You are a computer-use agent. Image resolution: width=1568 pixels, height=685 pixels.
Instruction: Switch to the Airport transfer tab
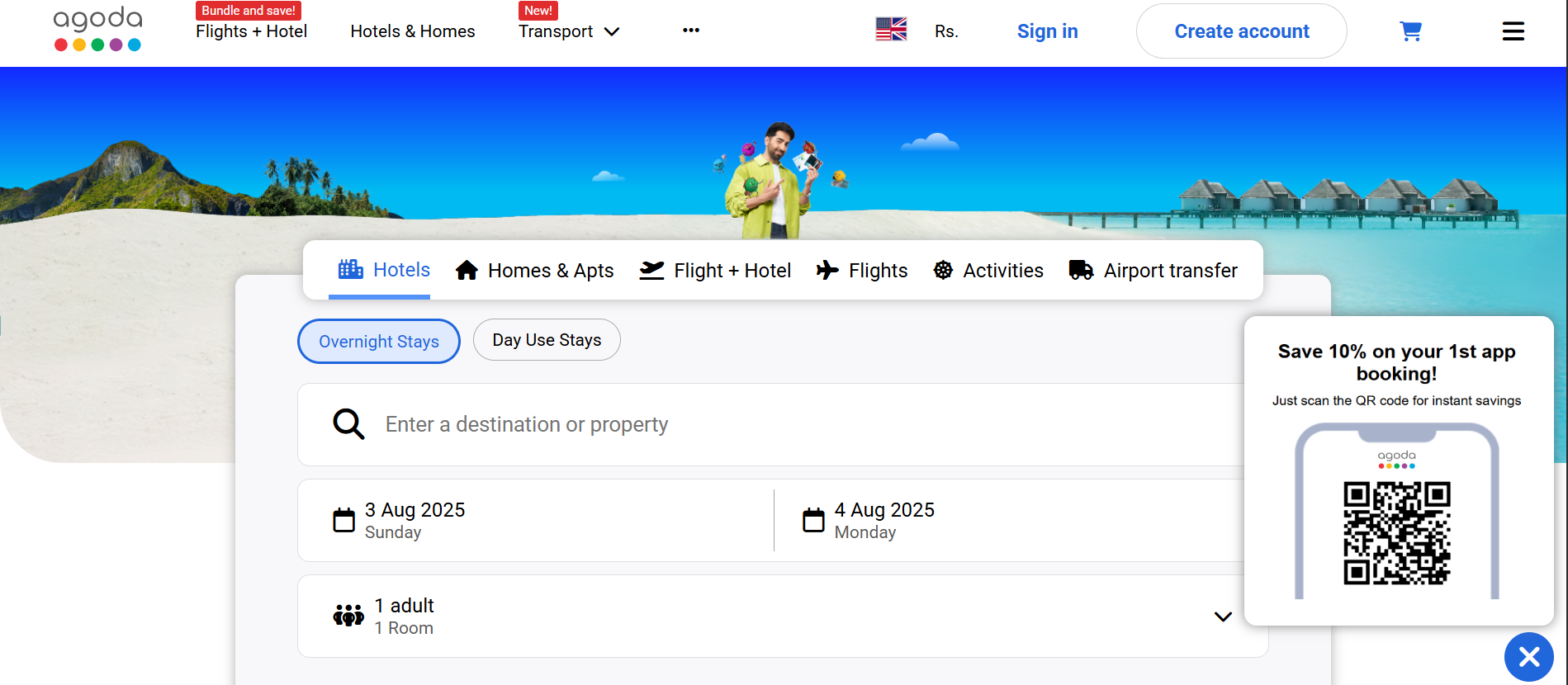pyautogui.click(x=1153, y=271)
